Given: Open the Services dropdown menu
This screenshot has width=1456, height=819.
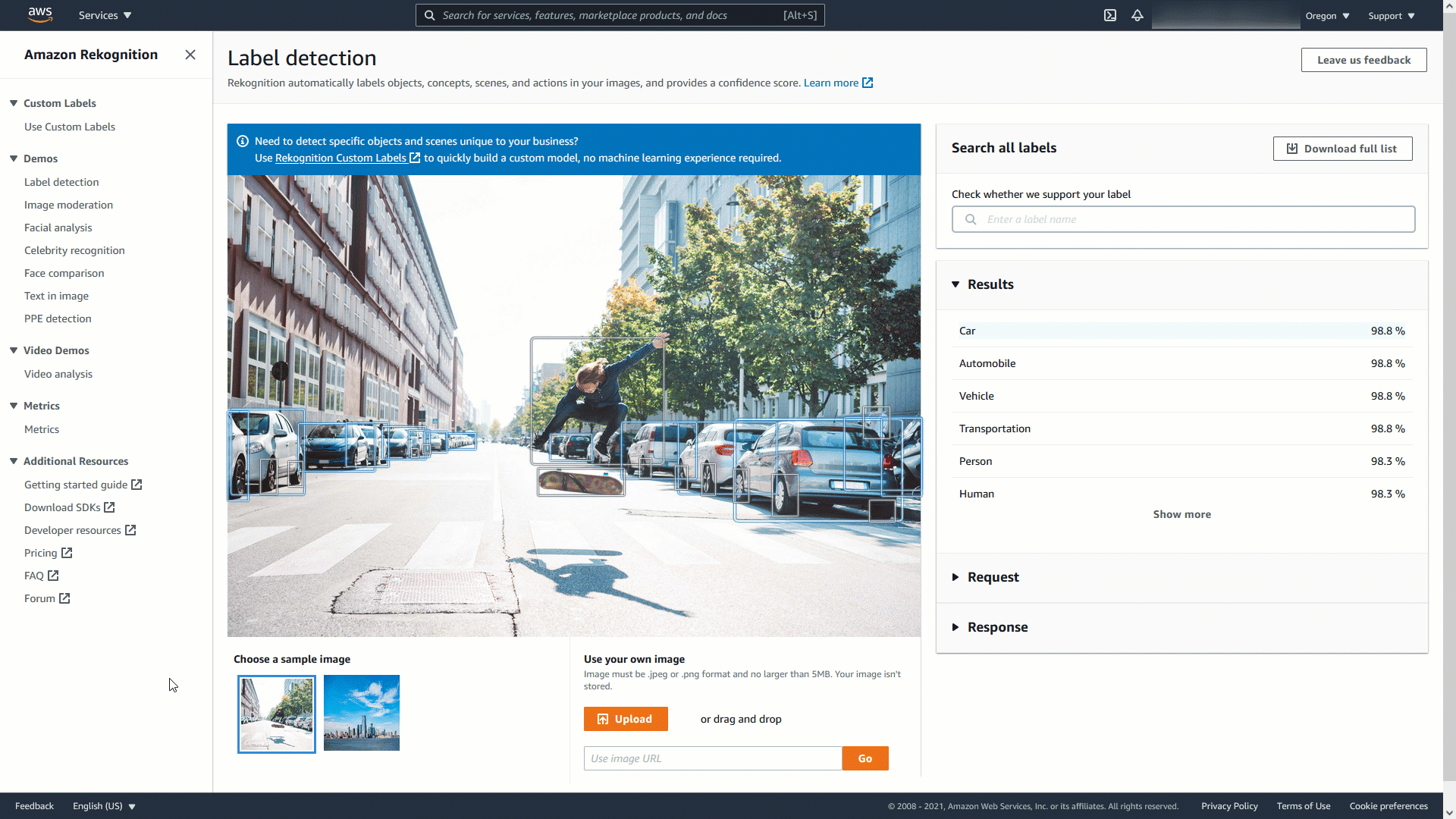Looking at the screenshot, I should [105, 15].
